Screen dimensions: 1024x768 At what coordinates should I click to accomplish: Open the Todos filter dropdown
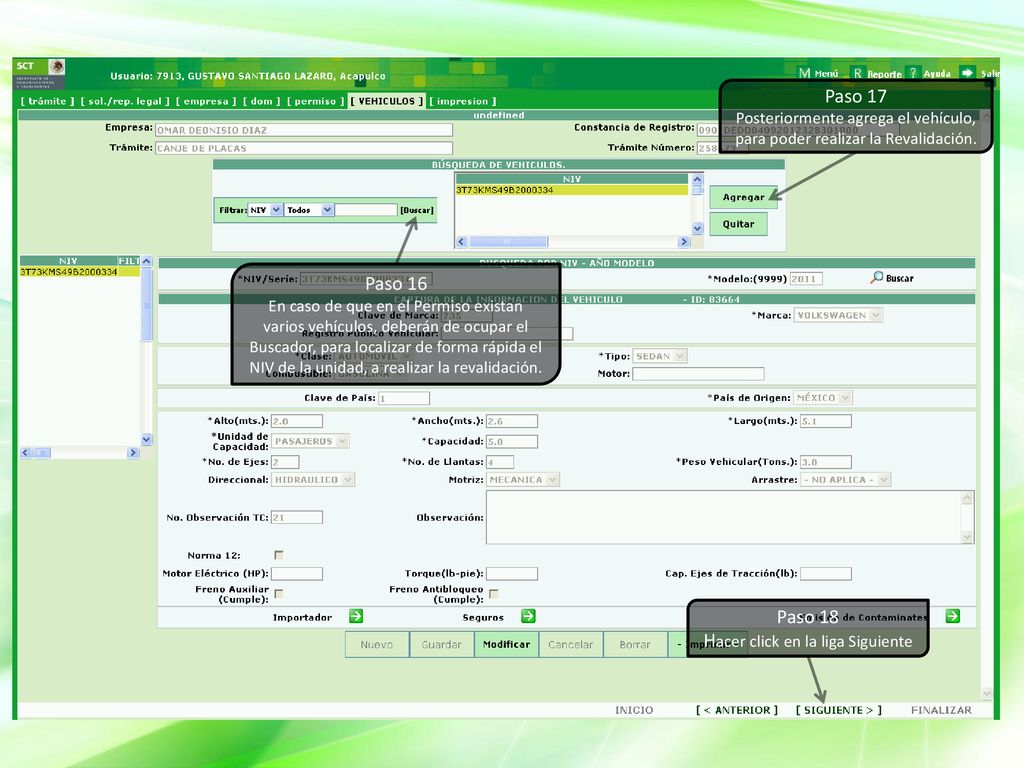[x=310, y=210]
